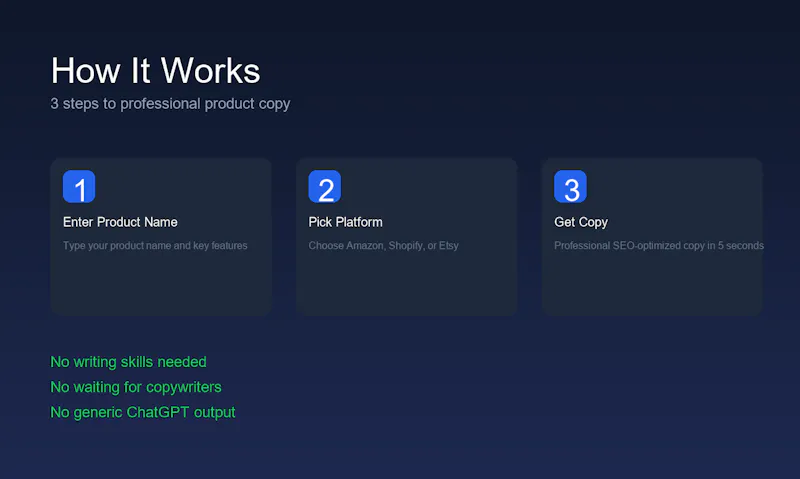The width and height of the screenshot is (800, 479).
Task: Click 'Type your product name and key features'
Action: [x=155, y=246]
